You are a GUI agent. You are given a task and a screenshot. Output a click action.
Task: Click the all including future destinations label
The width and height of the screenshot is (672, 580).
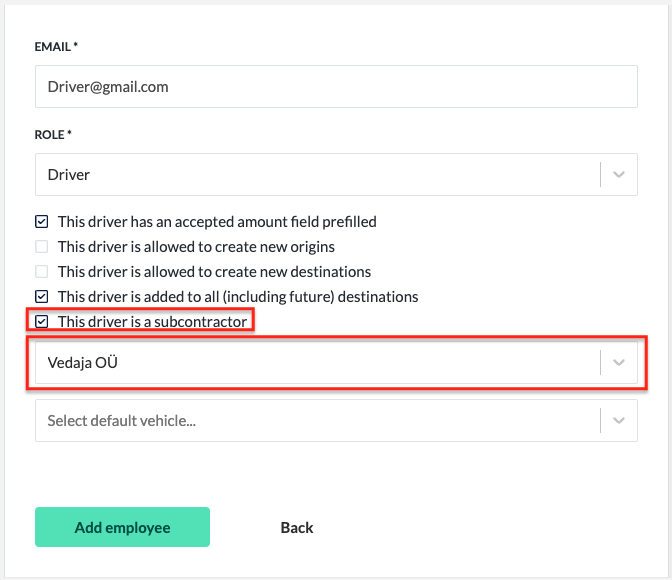click(238, 297)
